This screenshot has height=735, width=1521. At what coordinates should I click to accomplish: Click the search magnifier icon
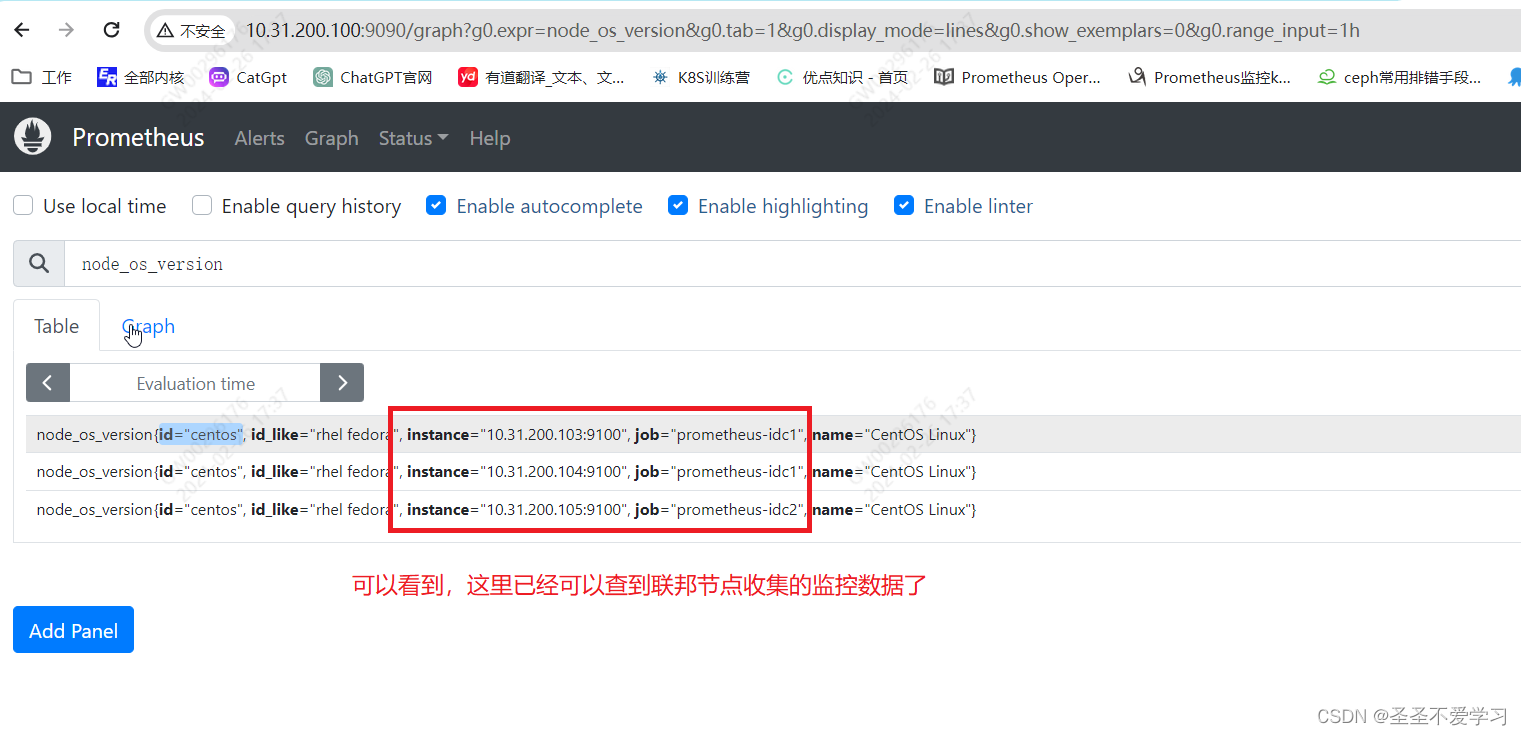(39, 264)
